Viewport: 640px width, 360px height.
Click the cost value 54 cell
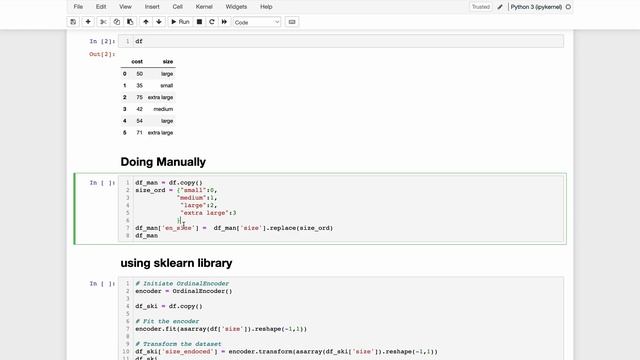[x=140, y=121]
